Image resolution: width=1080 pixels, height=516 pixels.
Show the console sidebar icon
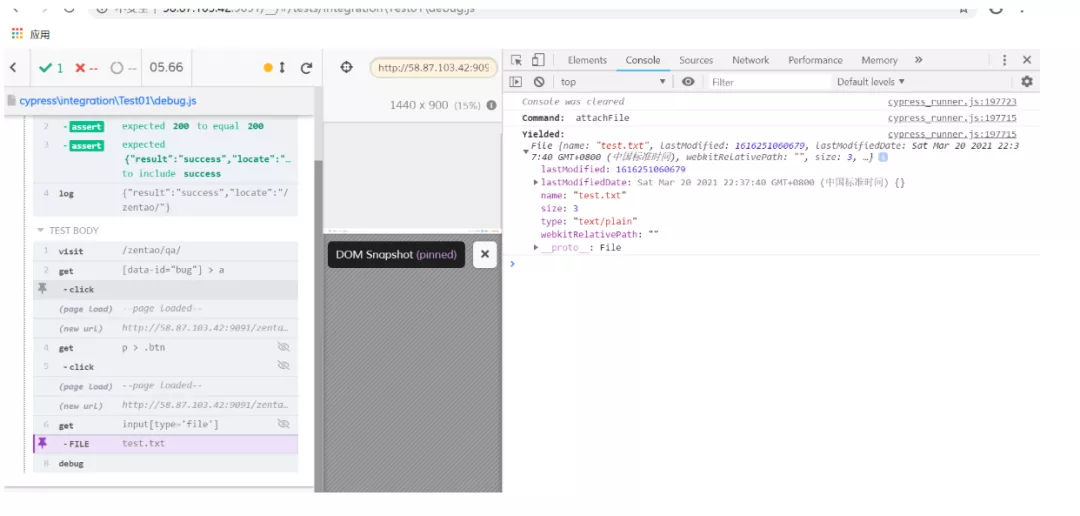[515, 81]
